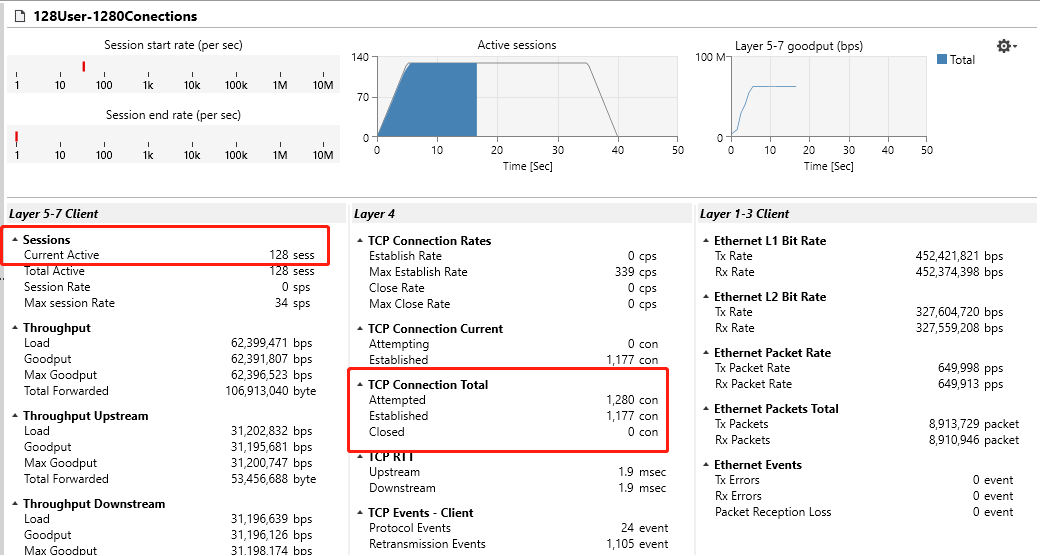Open the gear settings dropdown

[1006, 46]
